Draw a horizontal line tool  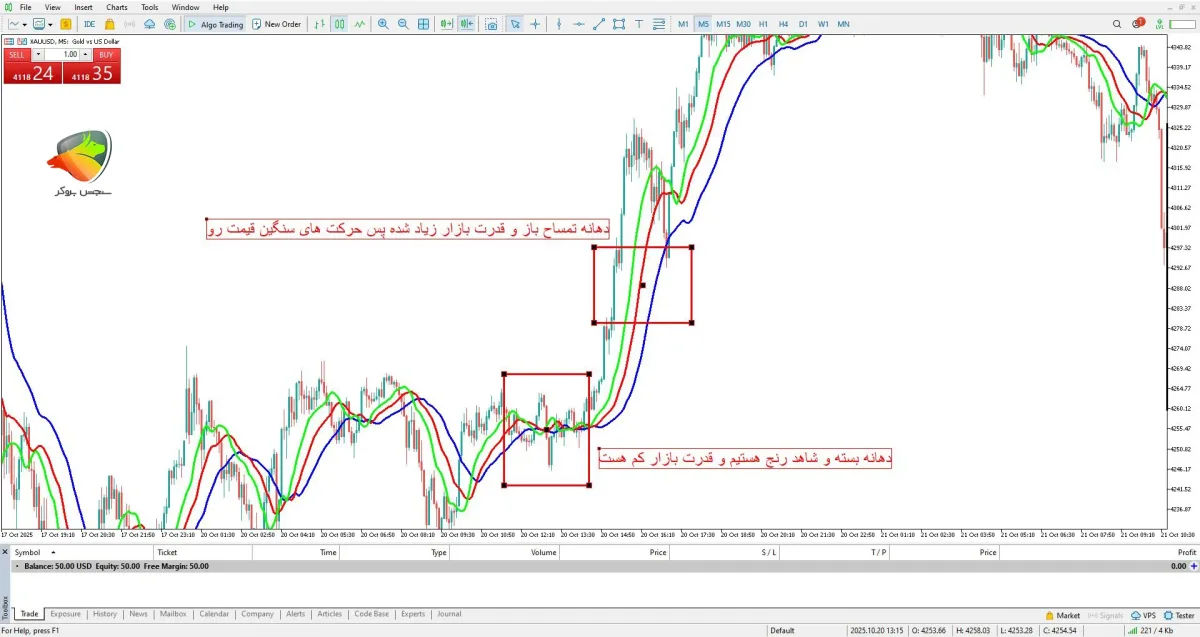(579, 24)
